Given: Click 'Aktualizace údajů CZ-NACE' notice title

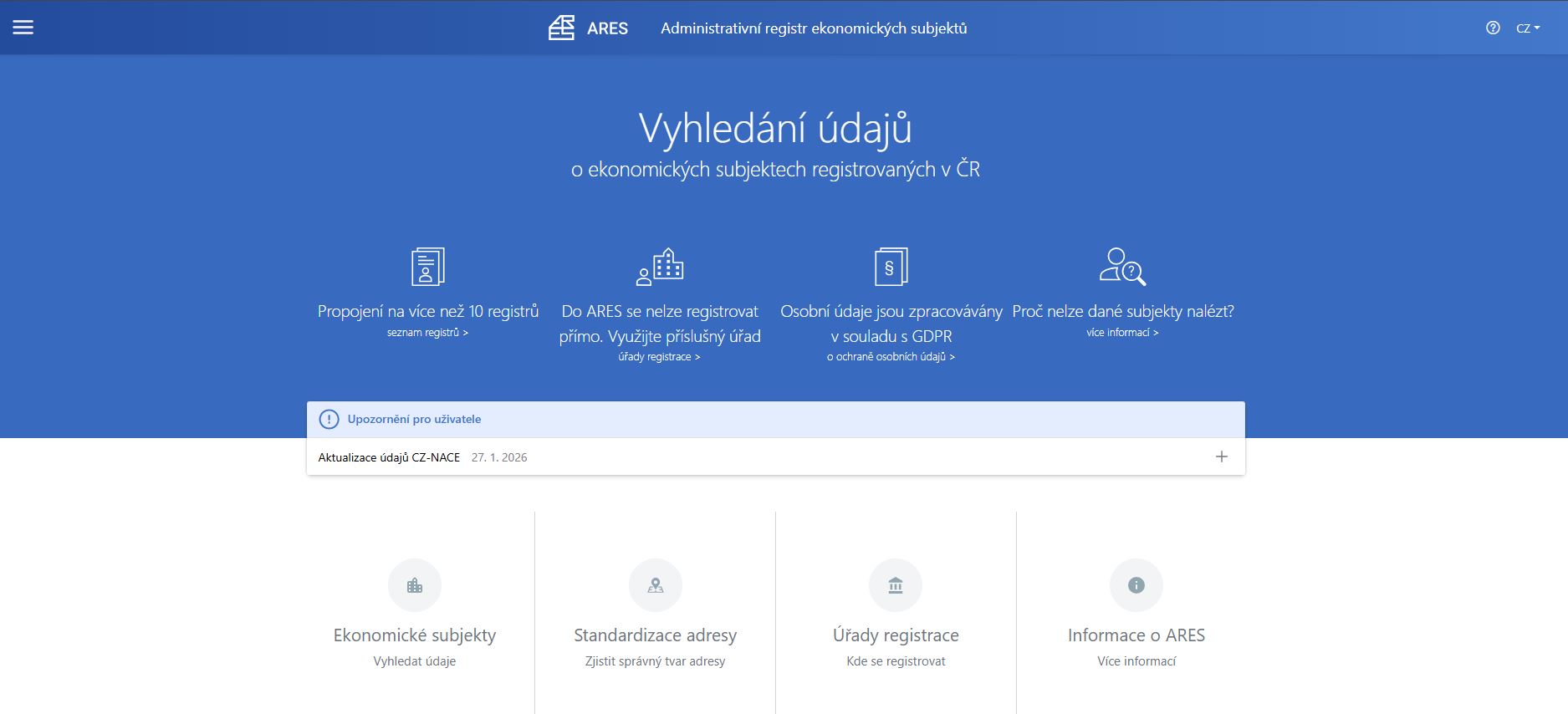Looking at the screenshot, I should (x=389, y=457).
